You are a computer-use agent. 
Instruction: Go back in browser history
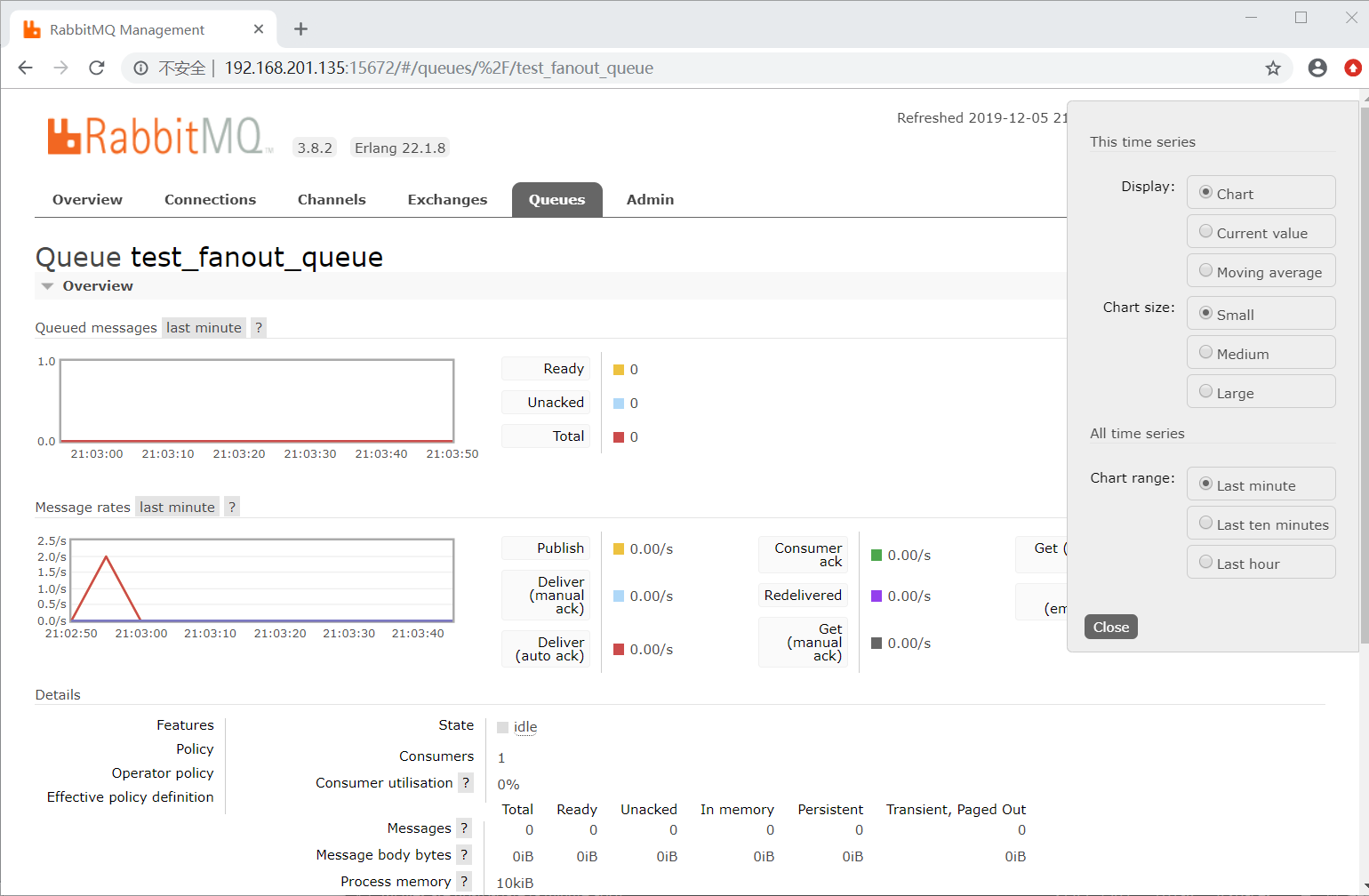(x=25, y=68)
